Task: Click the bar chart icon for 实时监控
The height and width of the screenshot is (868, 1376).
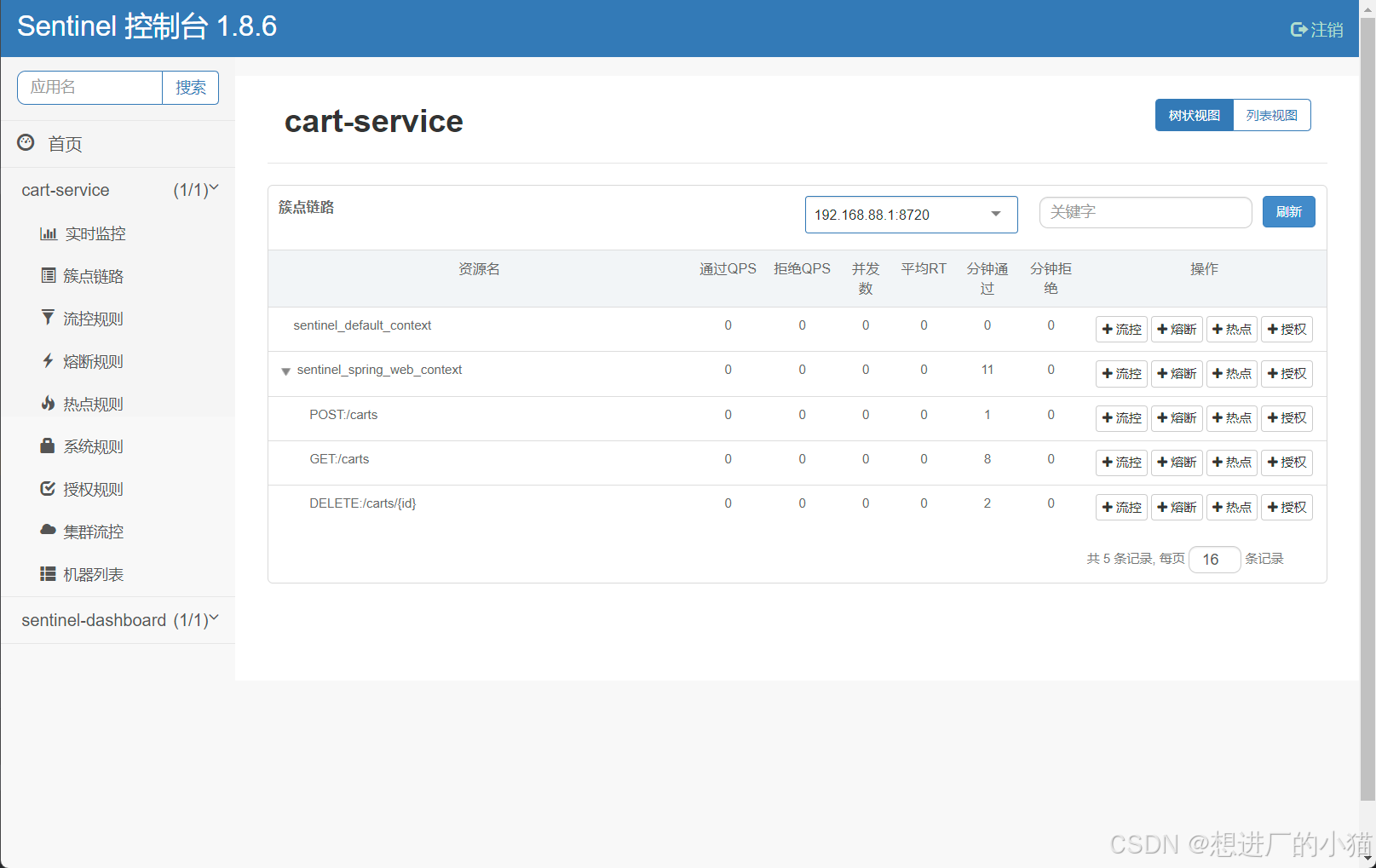Action: click(49, 233)
